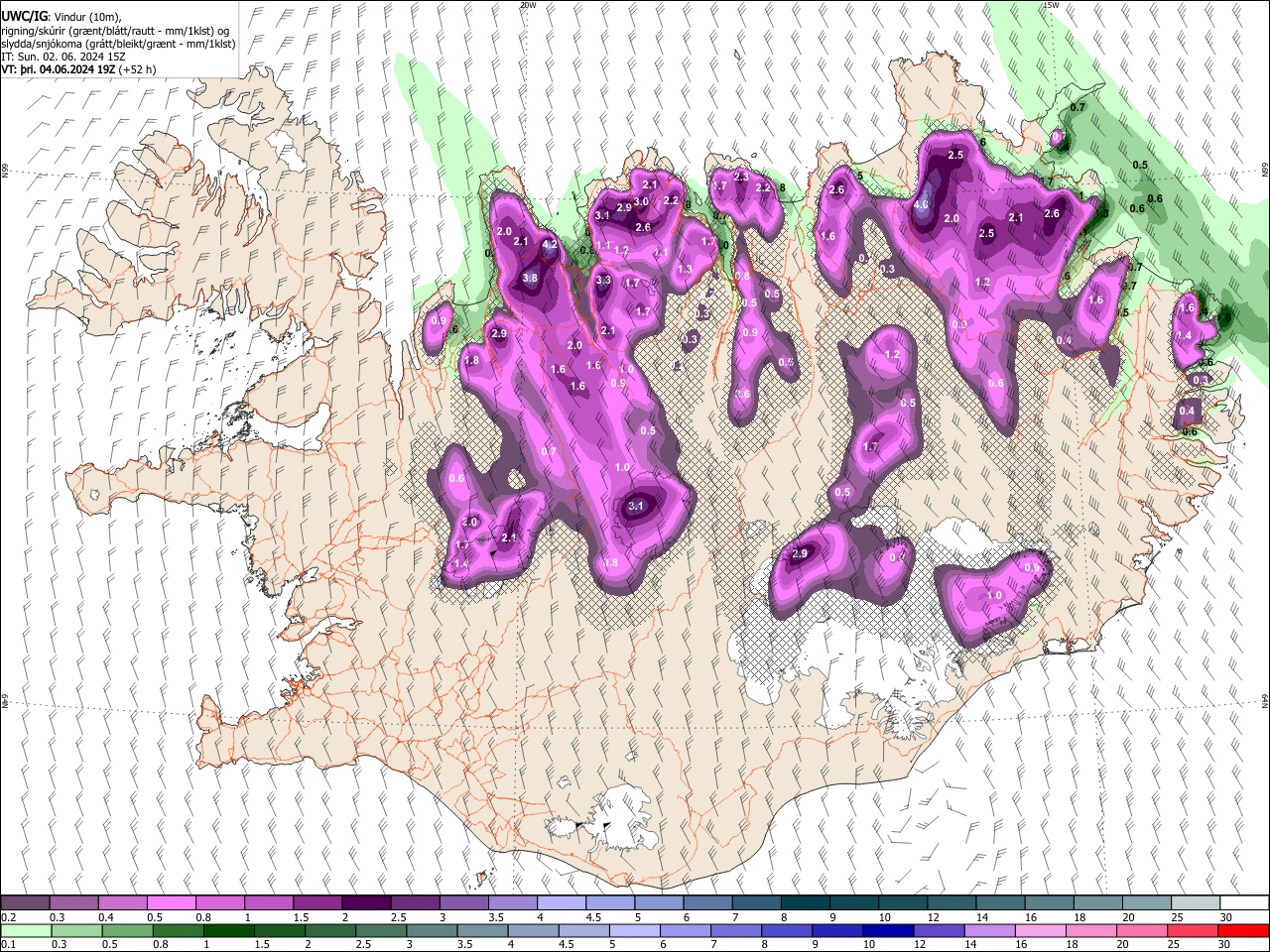Click the dark purple swatch between 0.2 and 0.3
Viewport: 1270px width, 952px height.
(x=25, y=903)
